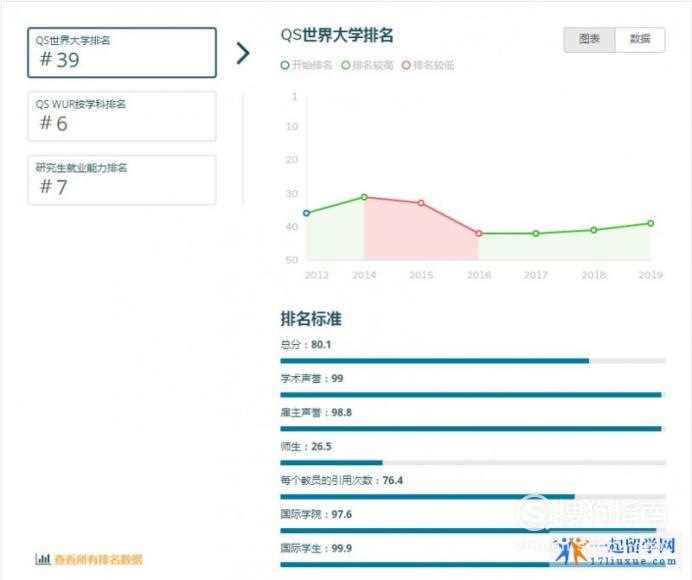The width and height of the screenshot is (692, 580).
Task: Click the QS世界大学排名 chart heading
Action: point(337,35)
